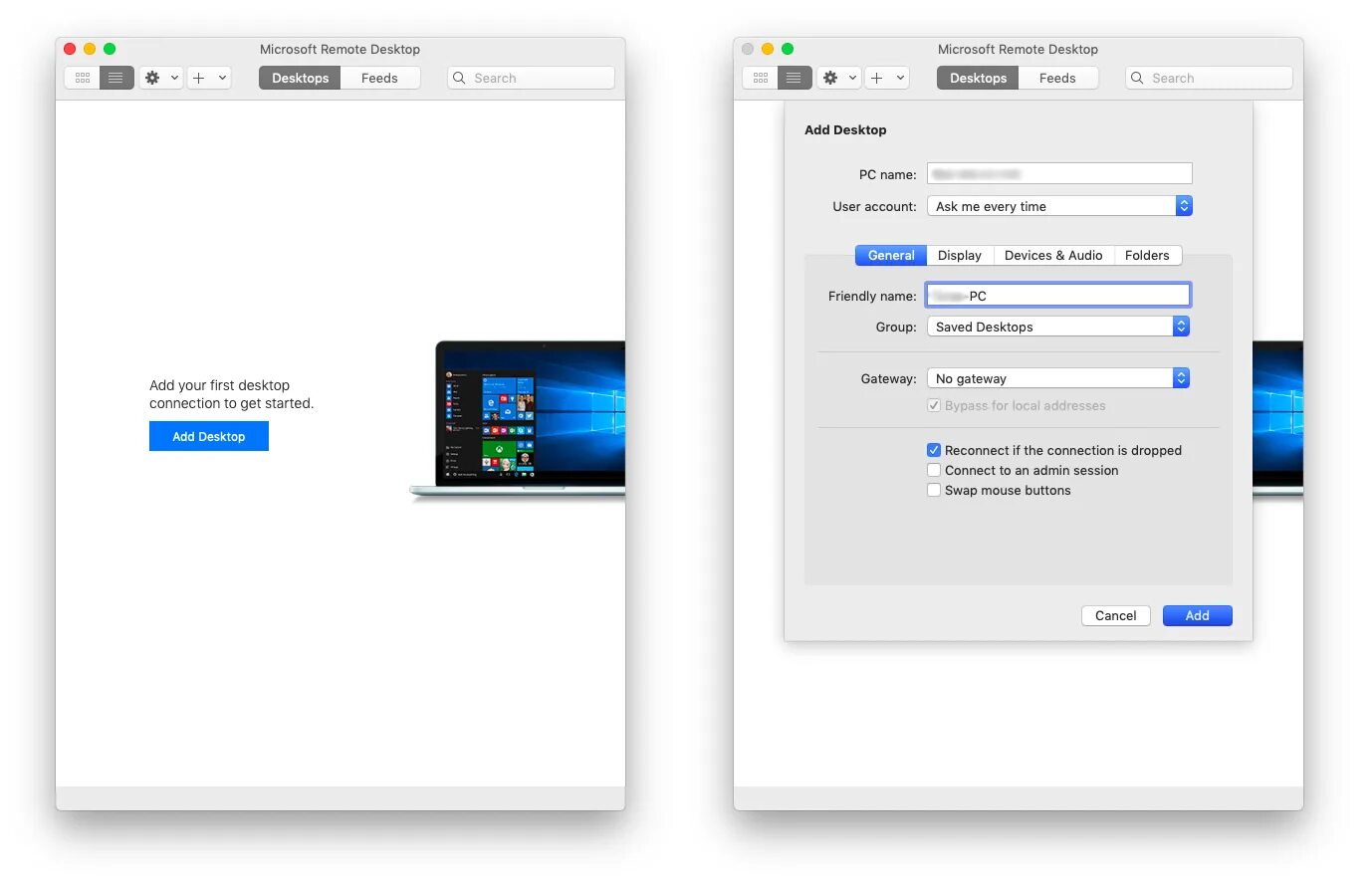Click search magnifier icon in left window
Screen dimensions: 1372x884
pos(459,78)
